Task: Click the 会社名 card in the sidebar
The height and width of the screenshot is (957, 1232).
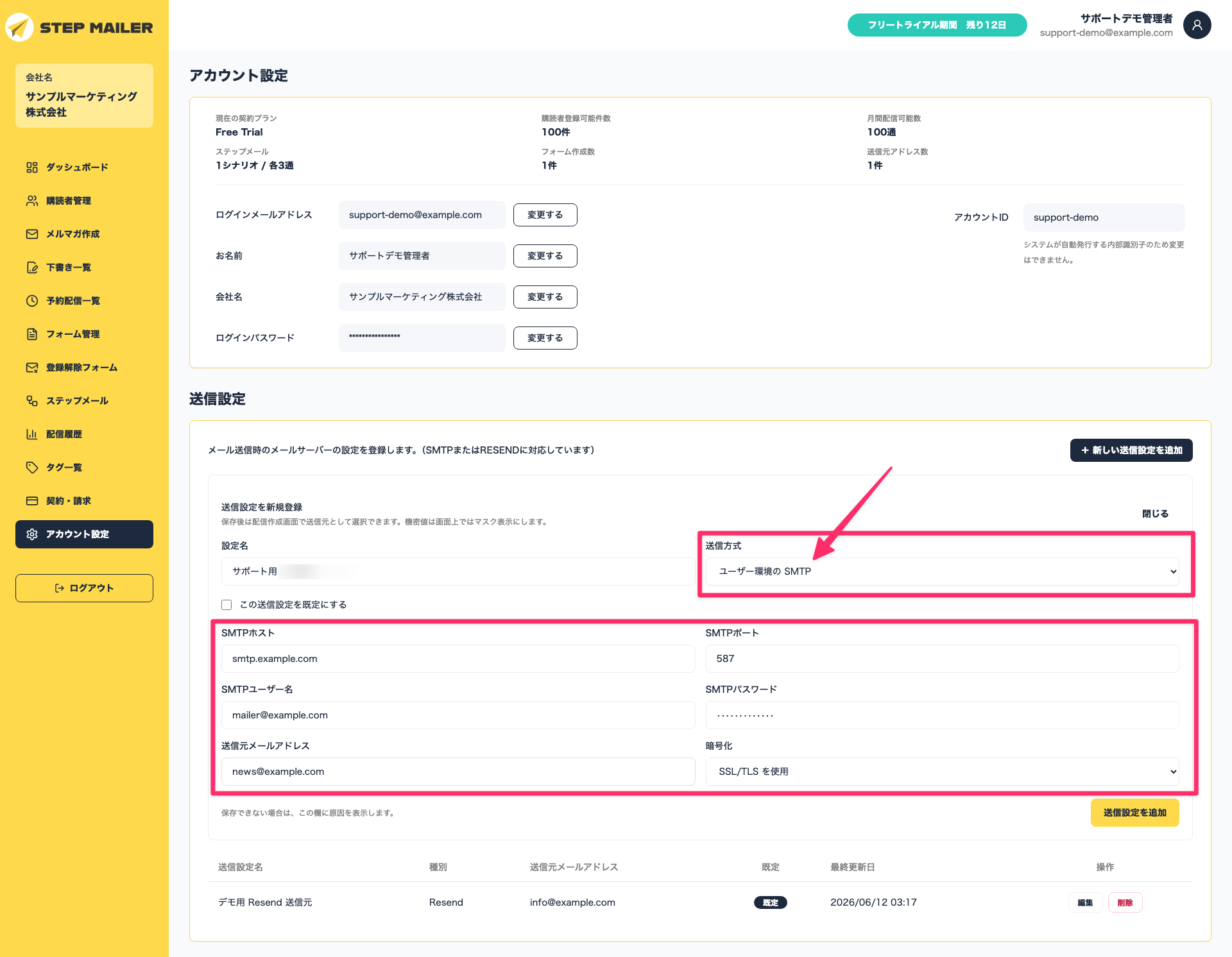Action: [x=84, y=96]
